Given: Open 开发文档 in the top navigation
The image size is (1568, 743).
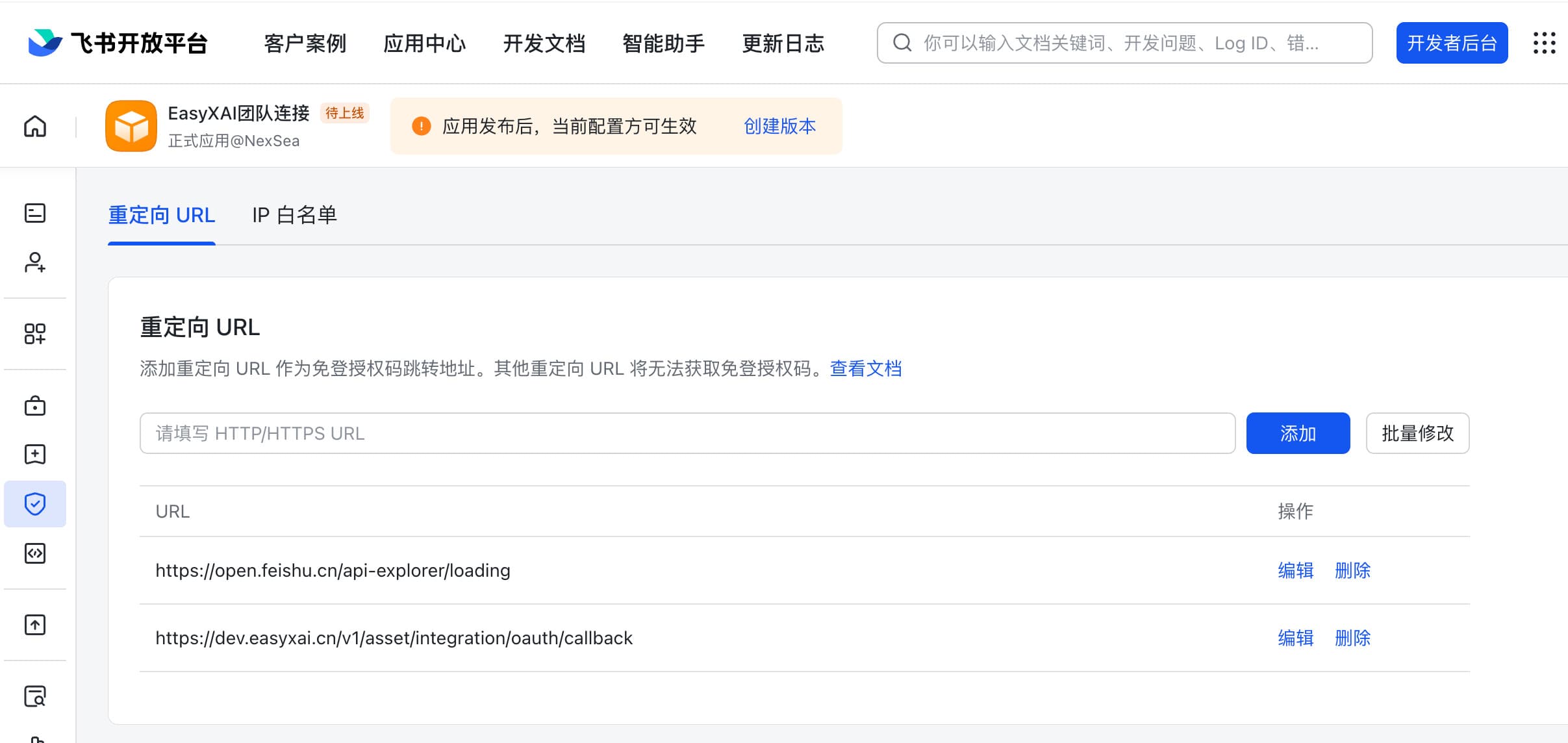Looking at the screenshot, I should (544, 44).
